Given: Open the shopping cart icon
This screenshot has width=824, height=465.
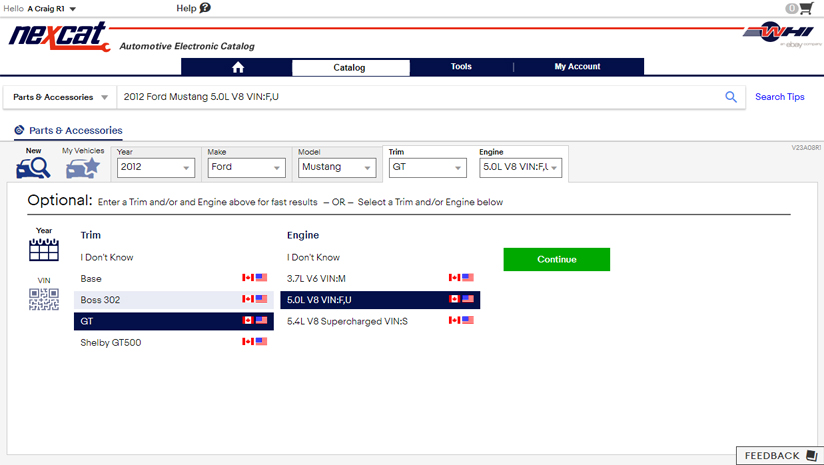Looking at the screenshot, I should (806, 8).
